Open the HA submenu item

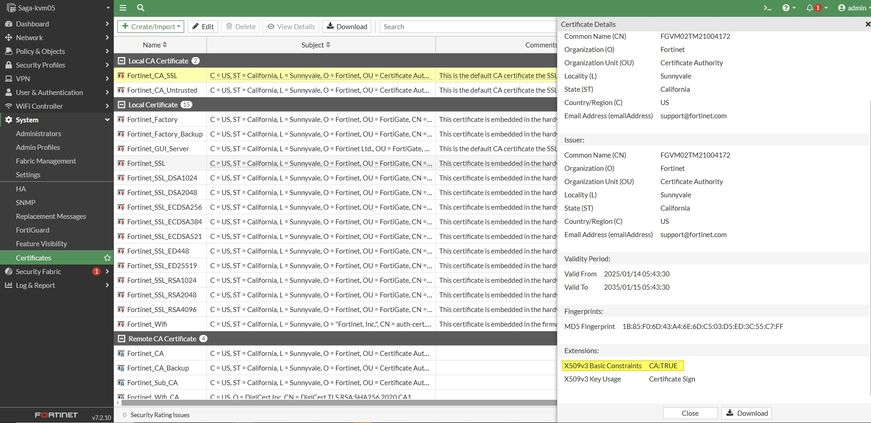pyautogui.click(x=21, y=189)
